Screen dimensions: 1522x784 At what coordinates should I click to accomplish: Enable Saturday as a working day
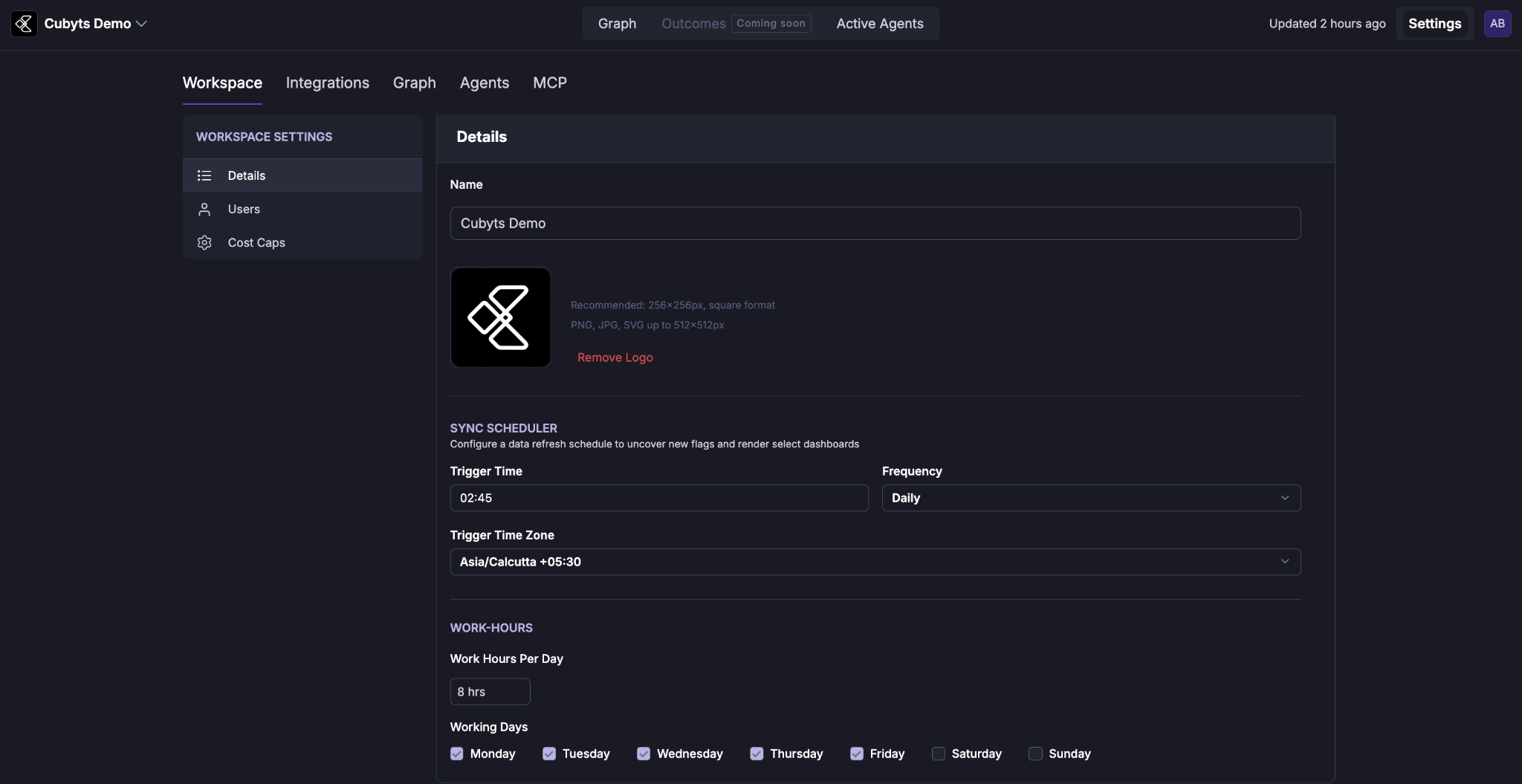pos(939,754)
